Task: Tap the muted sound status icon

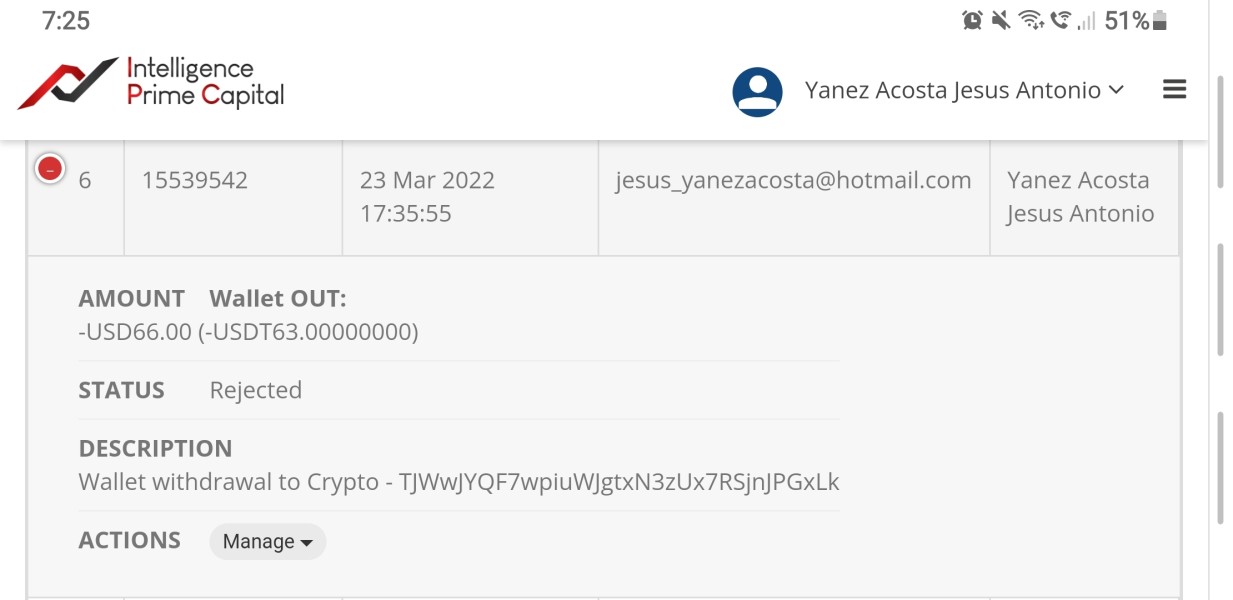Action: click(1000, 20)
